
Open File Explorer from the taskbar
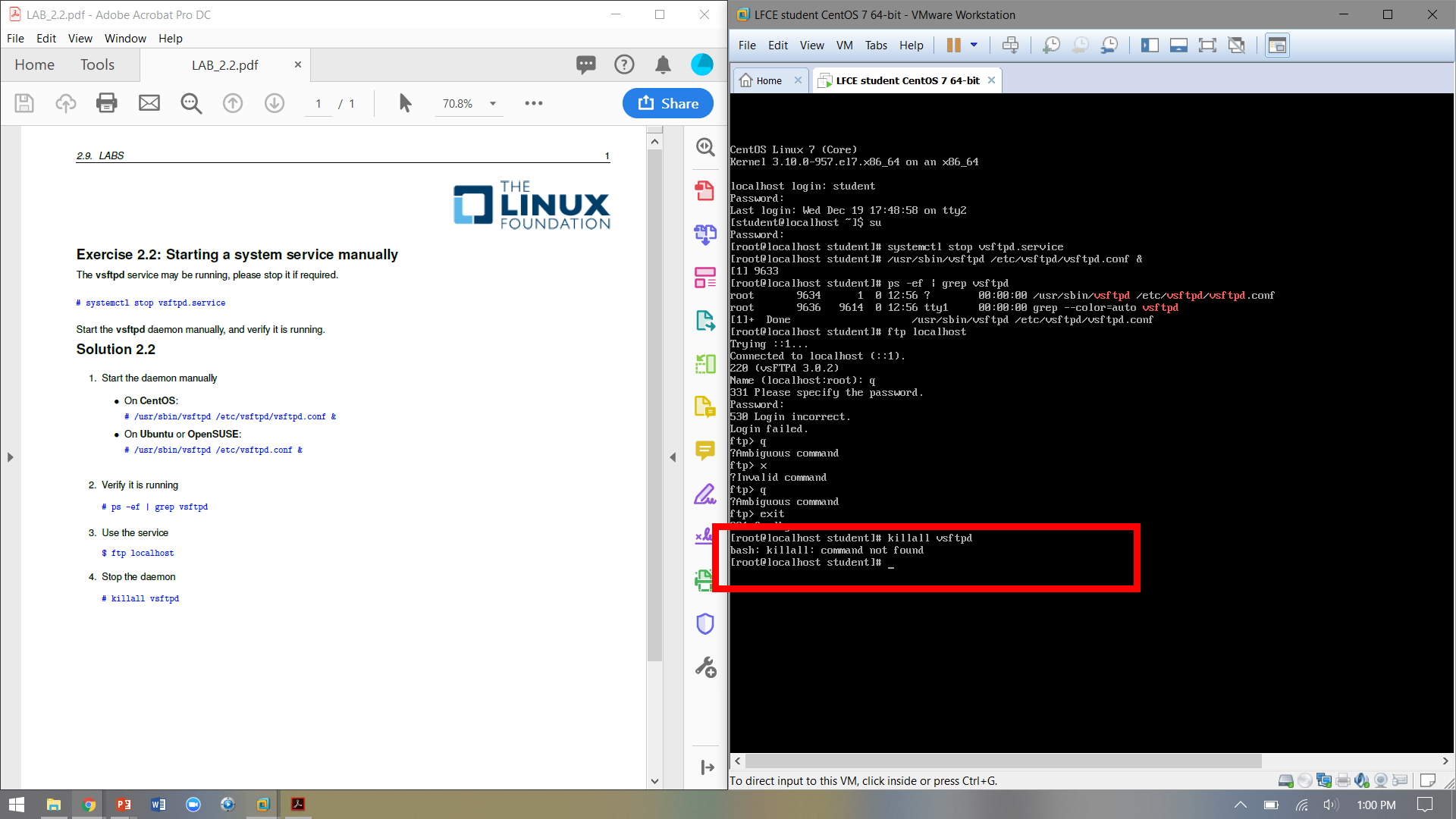pyautogui.click(x=53, y=805)
